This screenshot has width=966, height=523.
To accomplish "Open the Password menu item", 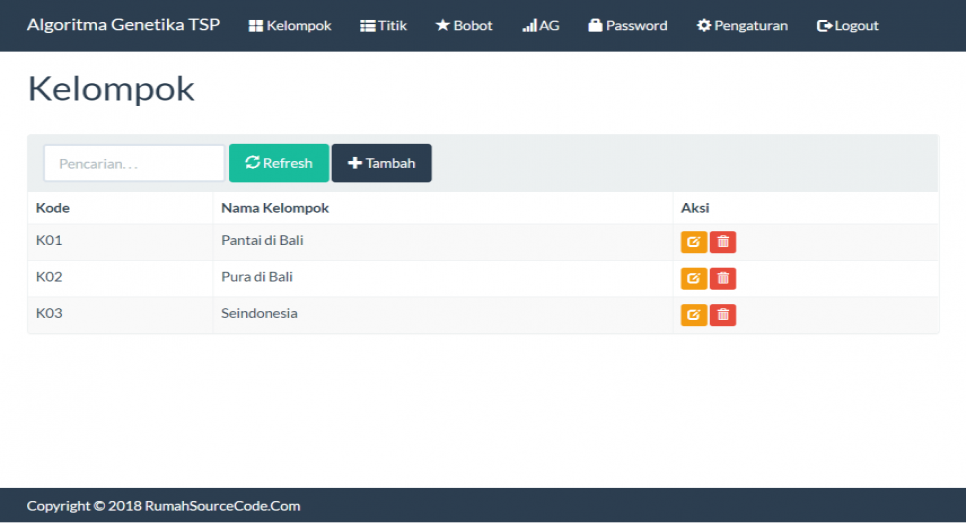I will pos(628,26).
